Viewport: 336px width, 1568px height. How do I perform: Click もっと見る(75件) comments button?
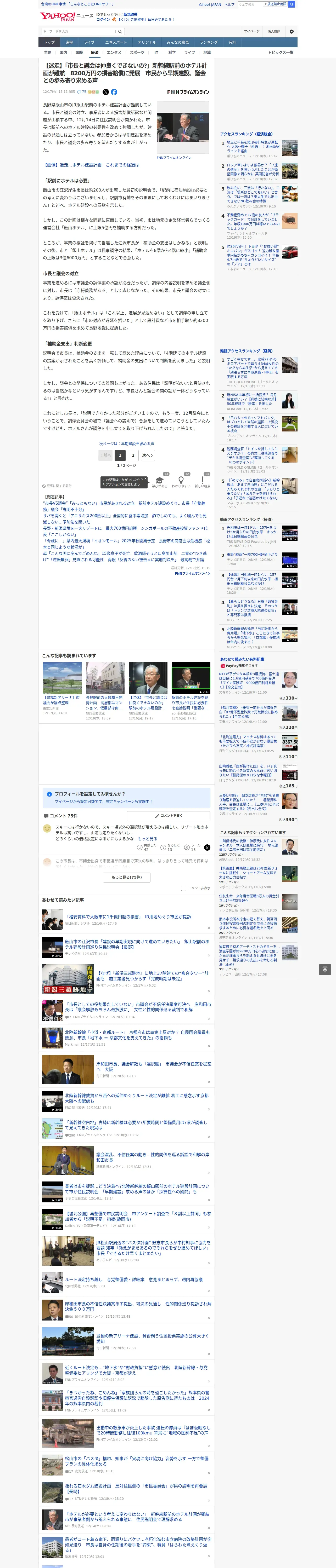tap(127, 877)
